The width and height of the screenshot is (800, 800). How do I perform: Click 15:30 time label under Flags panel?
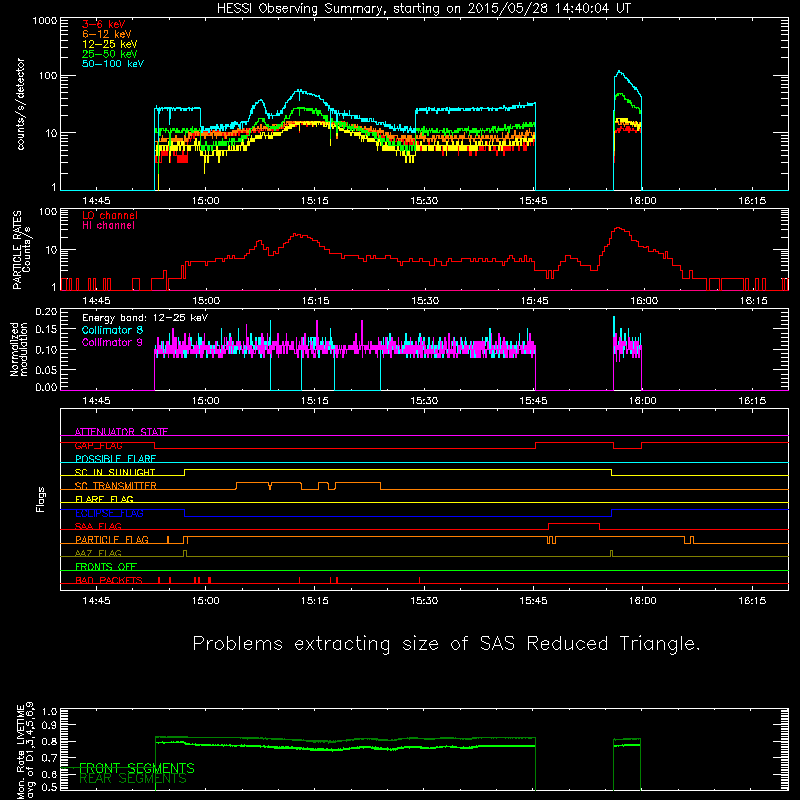click(424, 601)
